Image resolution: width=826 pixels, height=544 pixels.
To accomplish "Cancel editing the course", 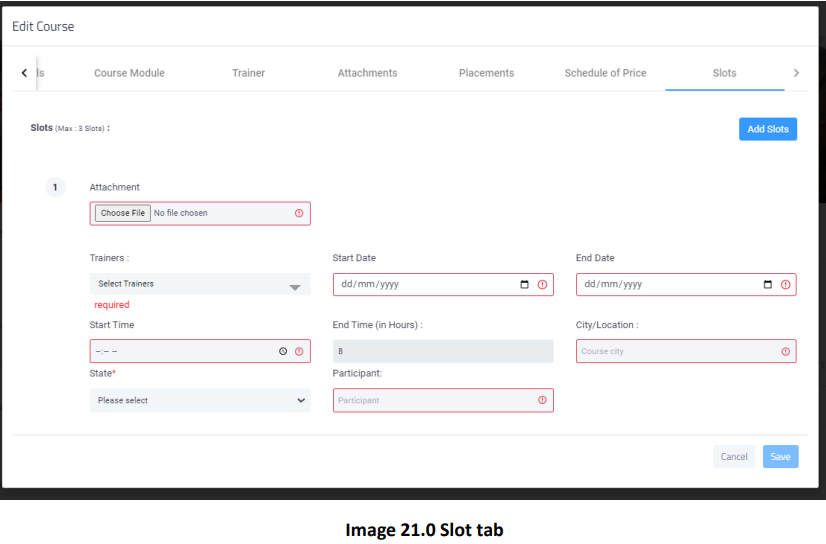I will 734,457.
